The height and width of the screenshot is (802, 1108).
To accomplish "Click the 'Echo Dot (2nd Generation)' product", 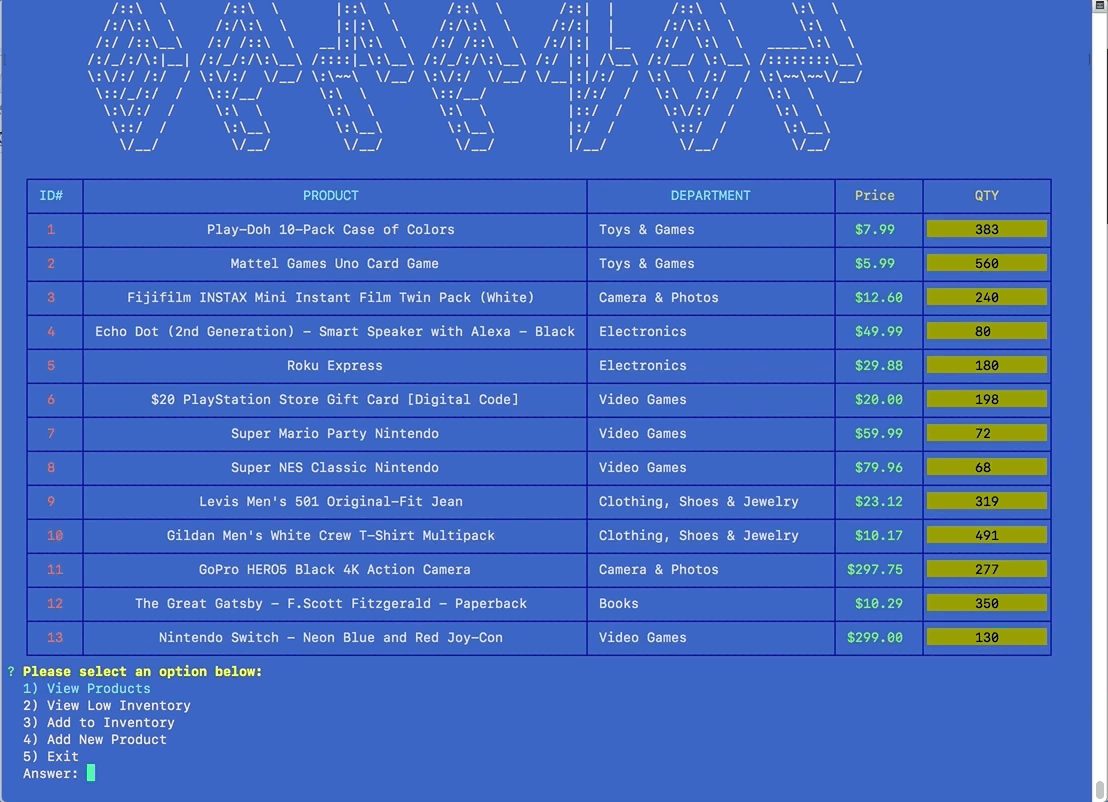I will point(334,331).
